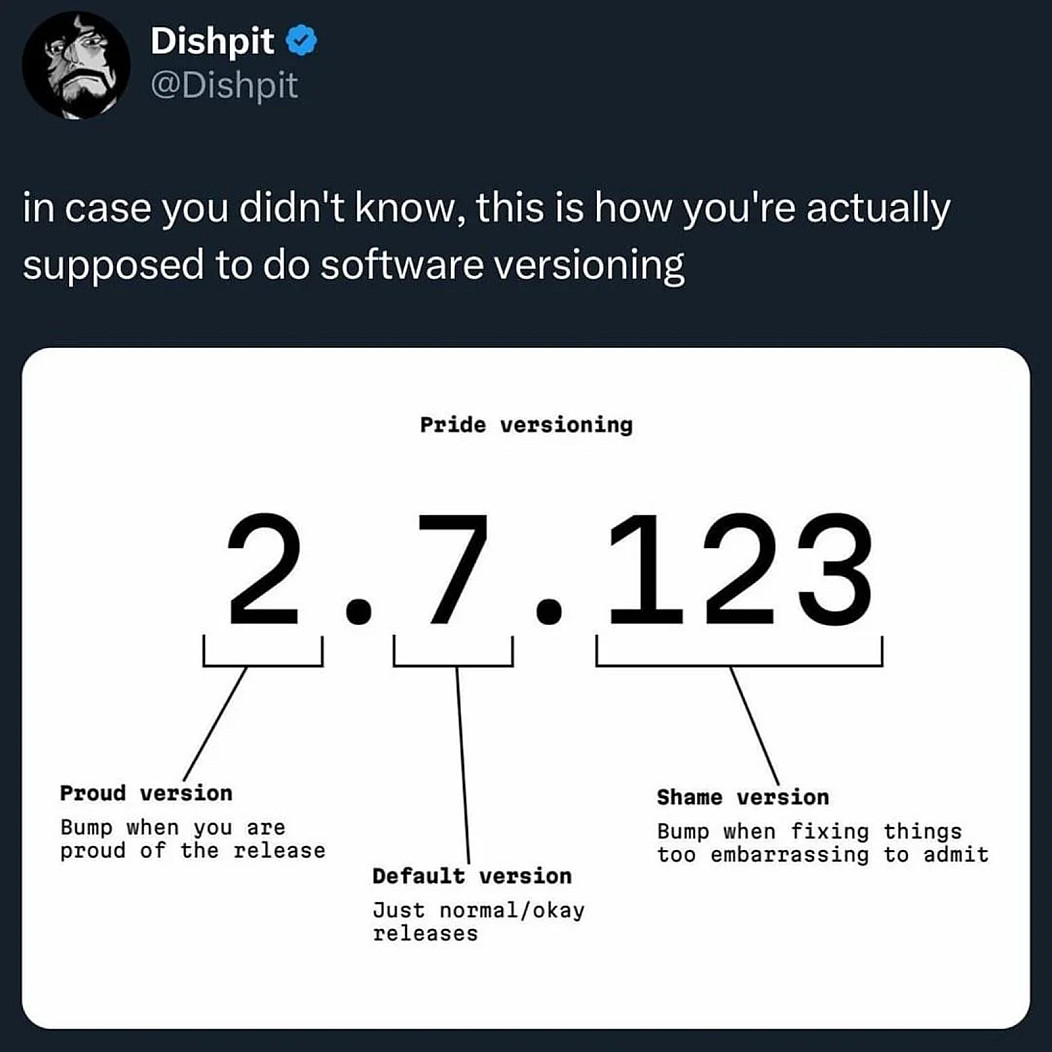Click the bracket under number 7
The image size is (1052, 1052).
pyautogui.click(x=454, y=662)
